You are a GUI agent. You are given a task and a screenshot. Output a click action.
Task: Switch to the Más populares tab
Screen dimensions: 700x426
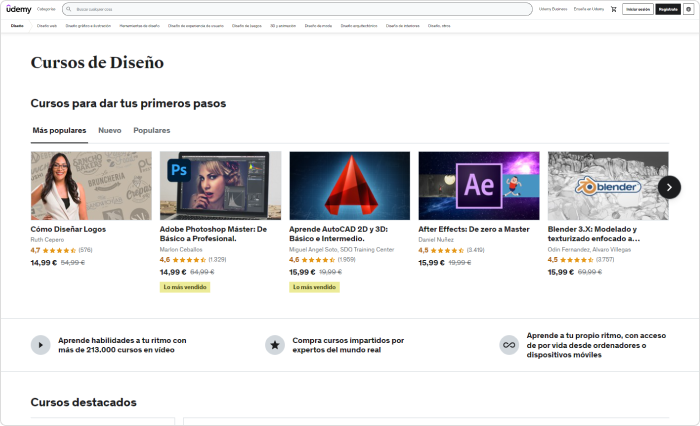(x=59, y=130)
